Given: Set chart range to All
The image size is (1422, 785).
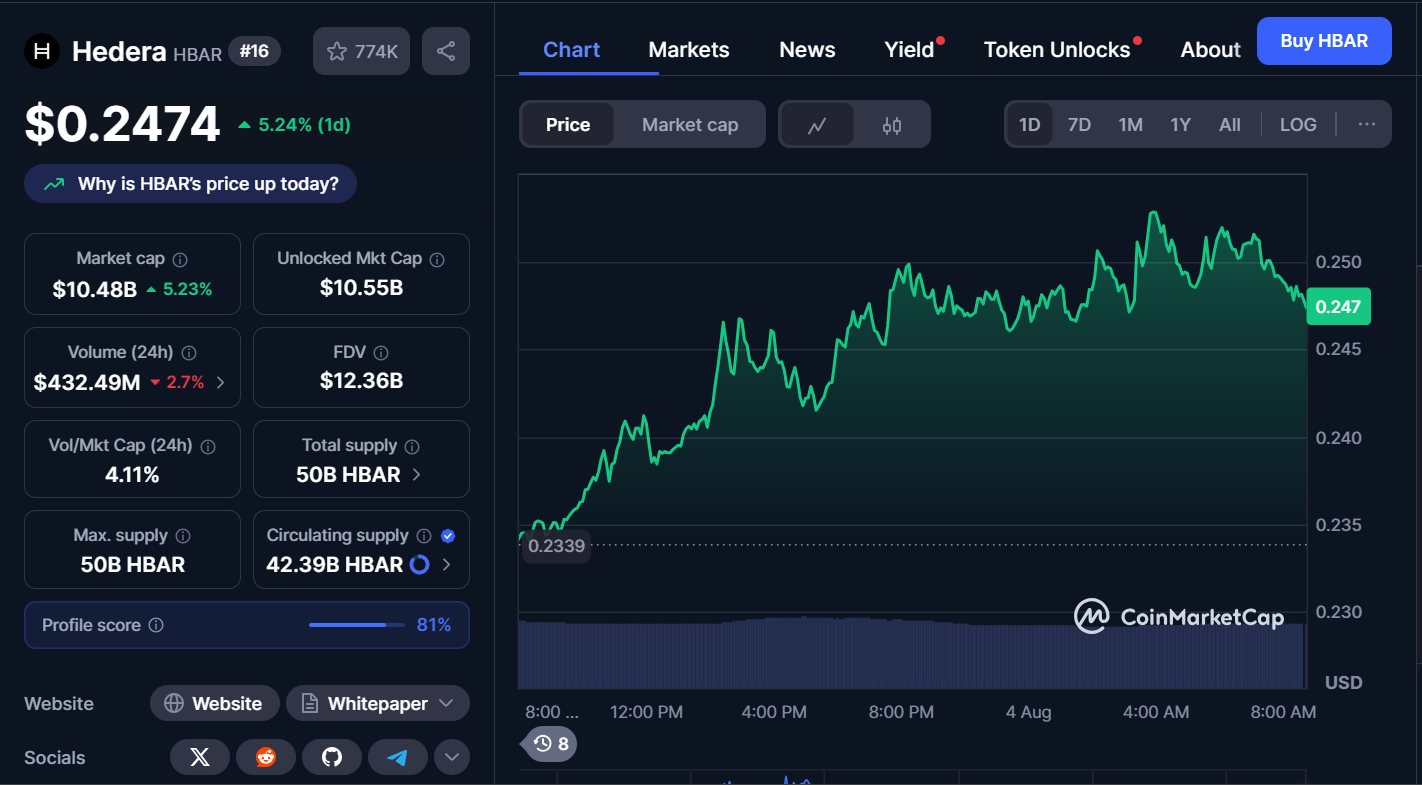Looking at the screenshot, I should coord(1230,125).
